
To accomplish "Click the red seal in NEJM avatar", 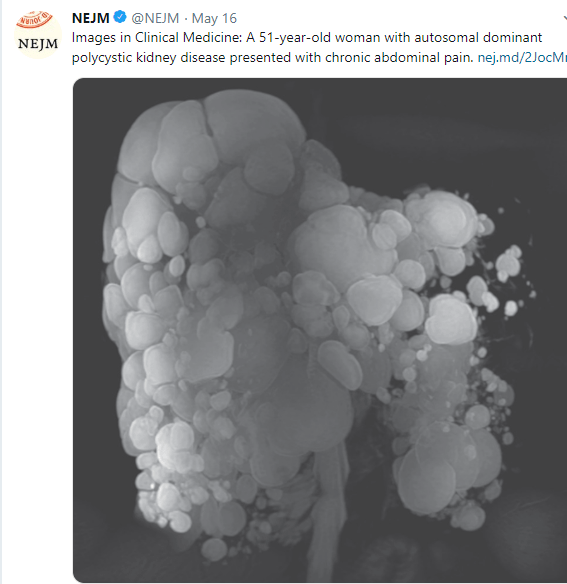I will (34, 20).
